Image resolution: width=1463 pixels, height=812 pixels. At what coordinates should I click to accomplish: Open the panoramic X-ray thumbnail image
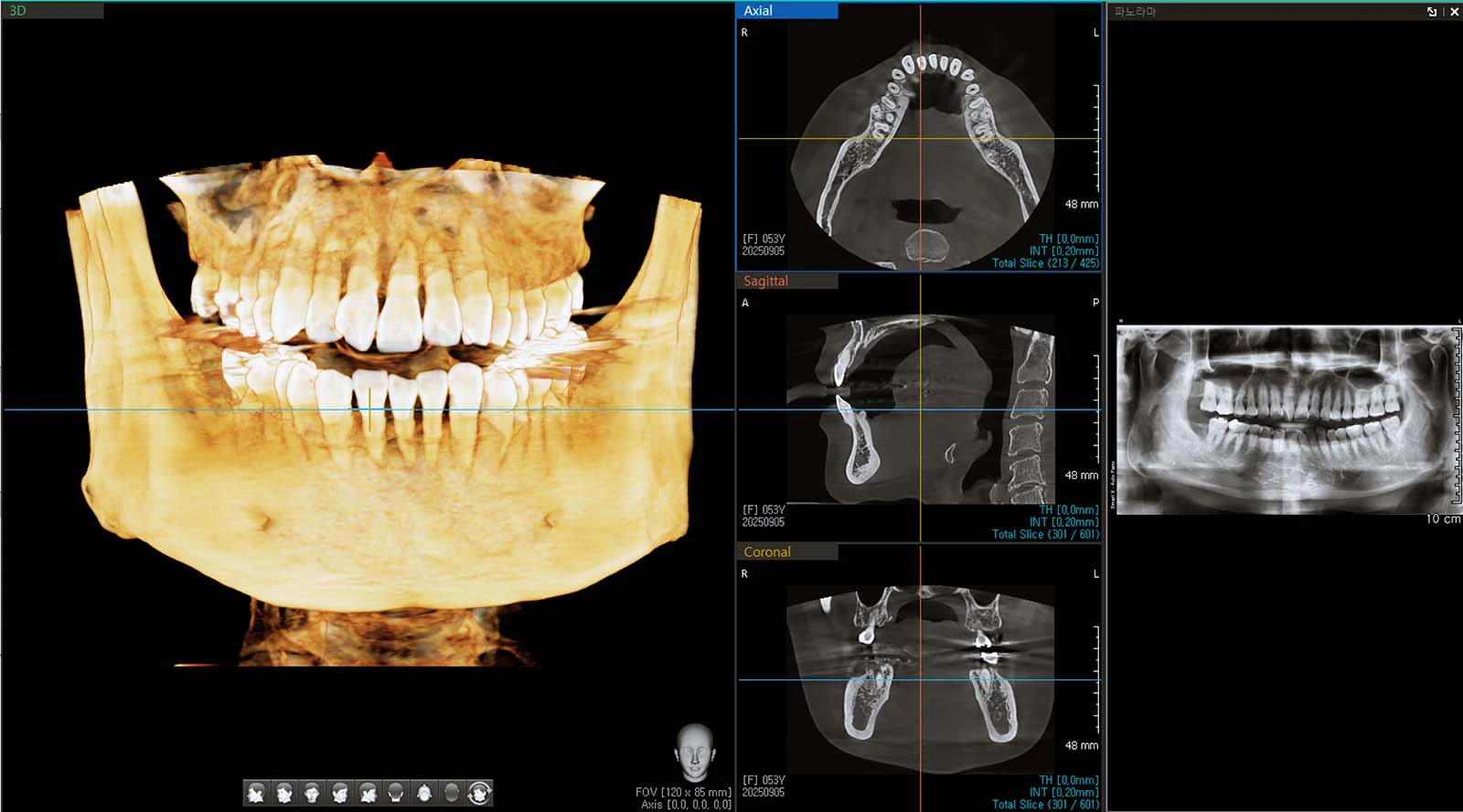(1287, 420)
